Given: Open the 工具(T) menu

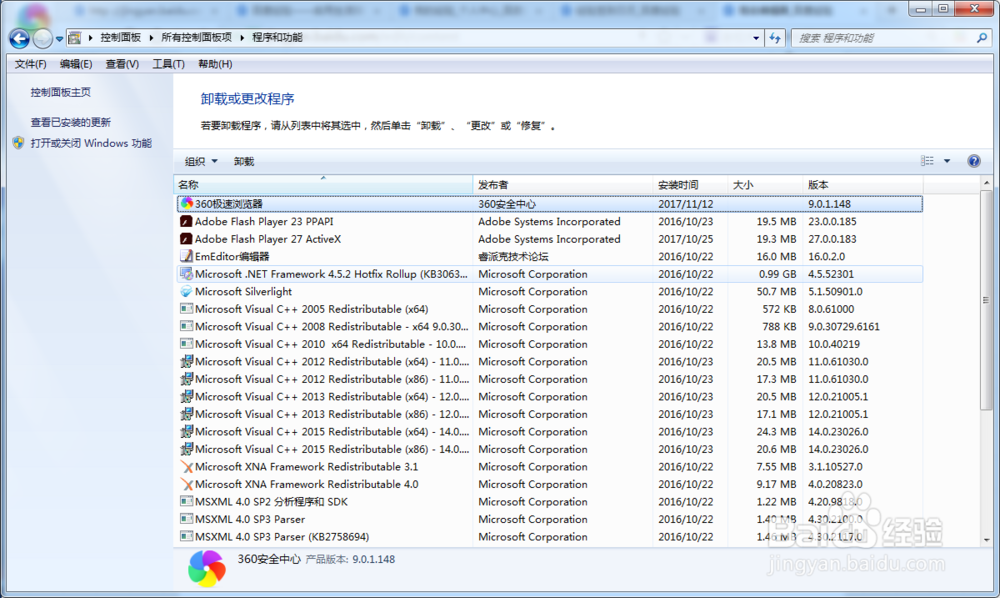Looking at the screenshot, I should click(x=168, y=64).
